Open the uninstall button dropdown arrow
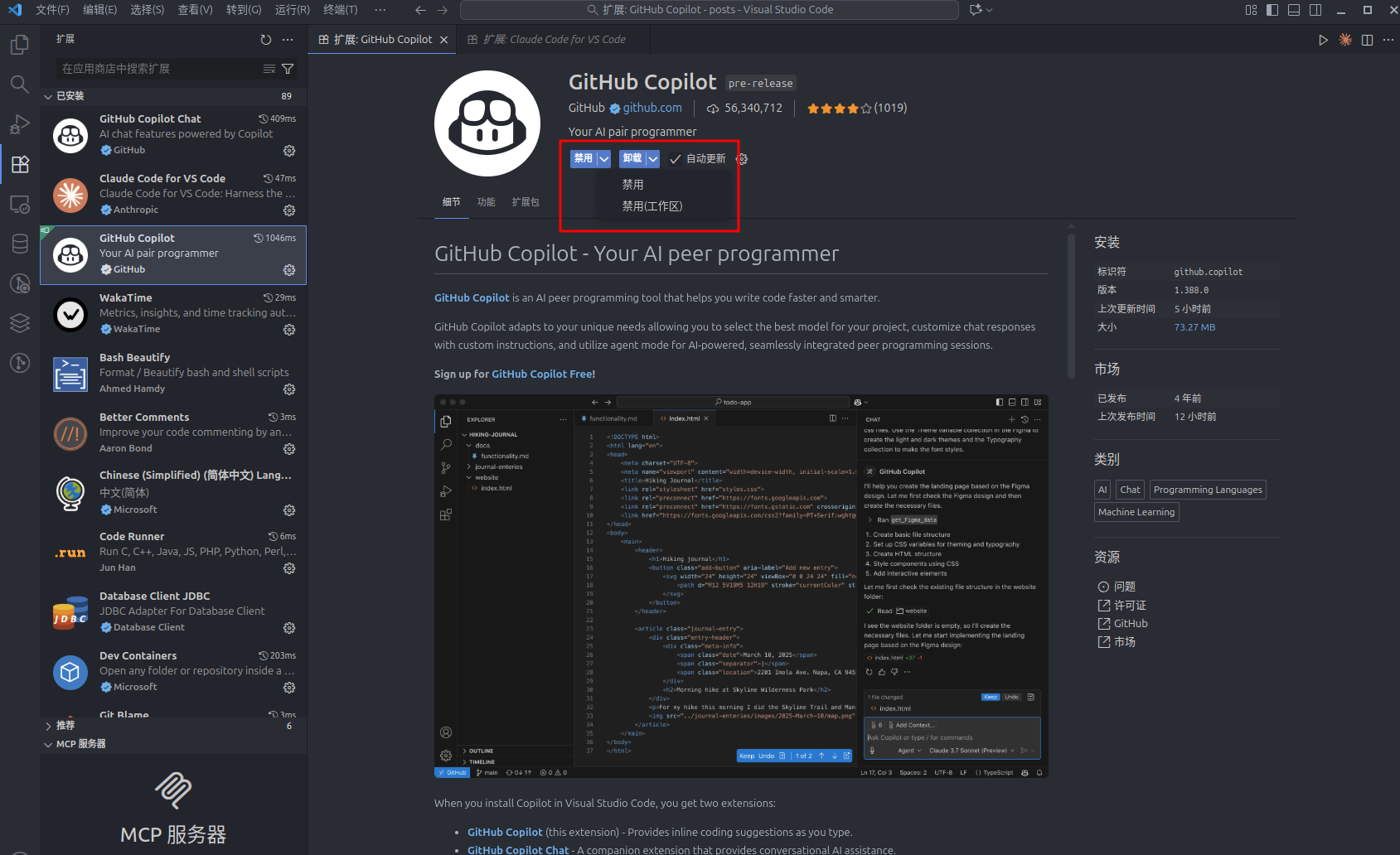Screen dimensions: 1400x855 (653, 159)
